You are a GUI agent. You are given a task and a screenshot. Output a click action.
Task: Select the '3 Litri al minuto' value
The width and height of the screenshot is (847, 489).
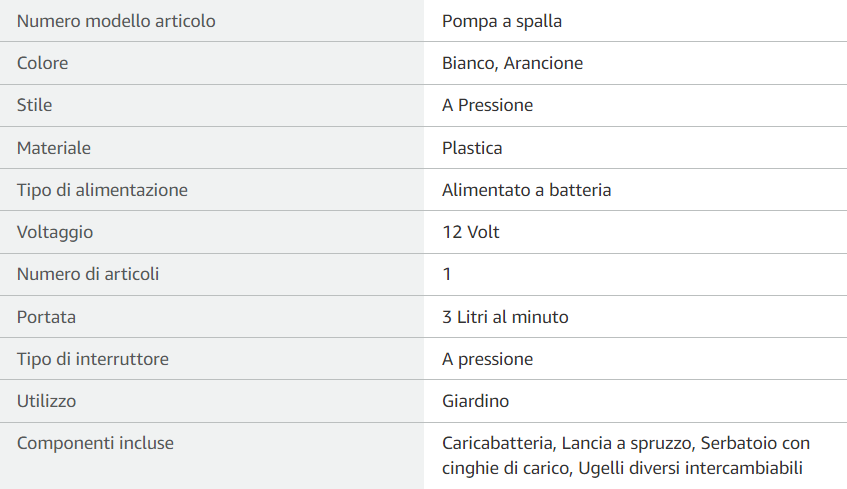point(505,317)
